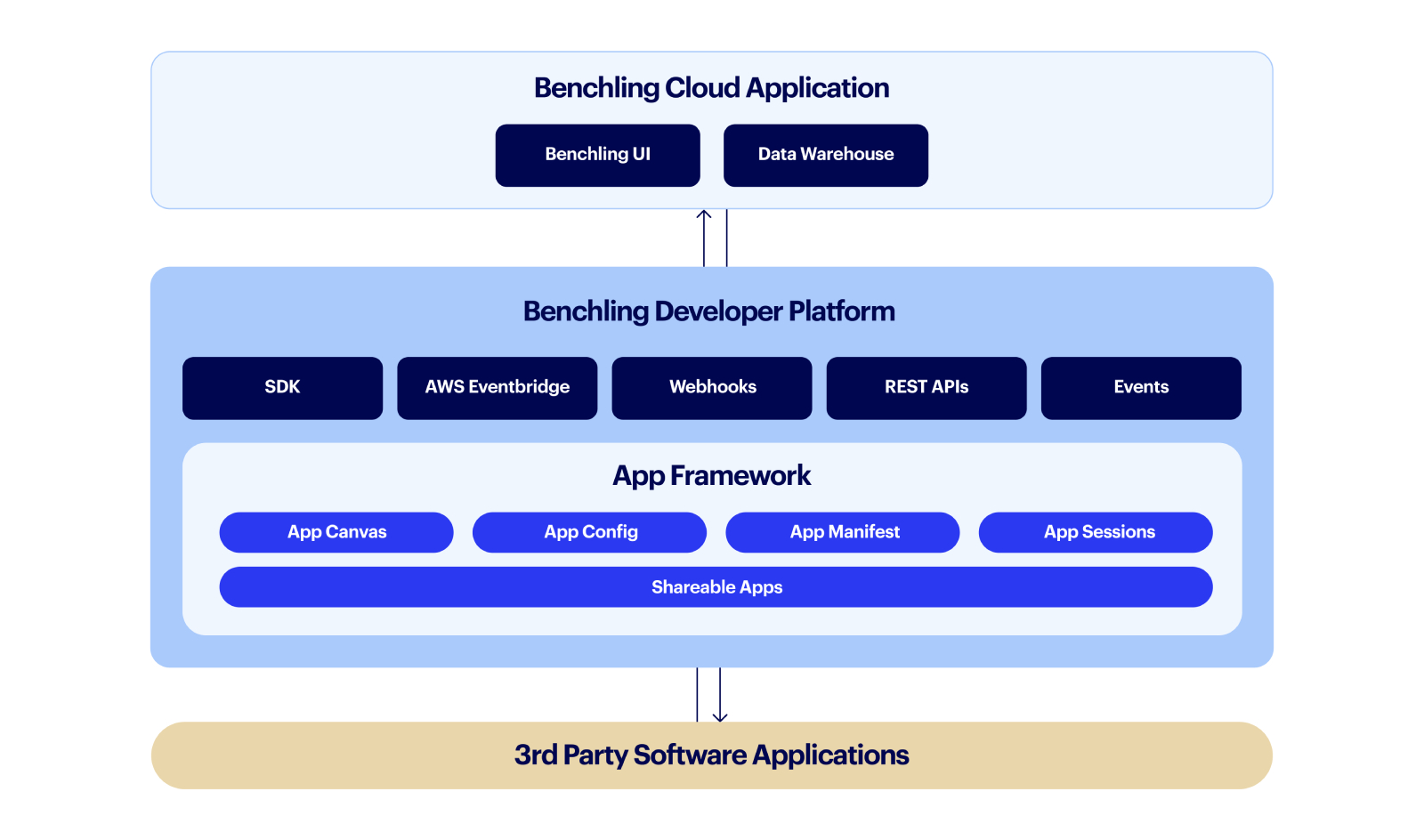The height and width of the screenshot is (840, 1424).
Task: Click the Shareable Apps bar
Action: 716,586
